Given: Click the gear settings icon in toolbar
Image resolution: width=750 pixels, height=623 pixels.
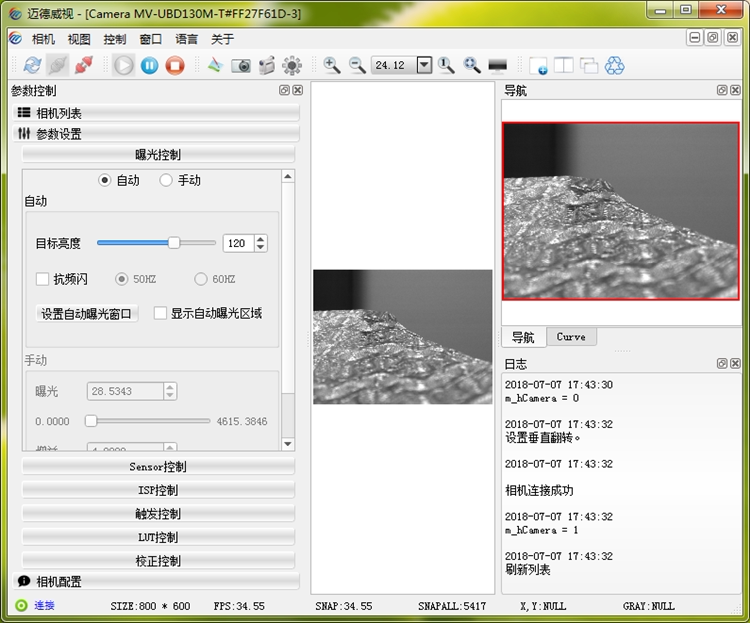Looking at the screenshot, I should tap(292, 66).
